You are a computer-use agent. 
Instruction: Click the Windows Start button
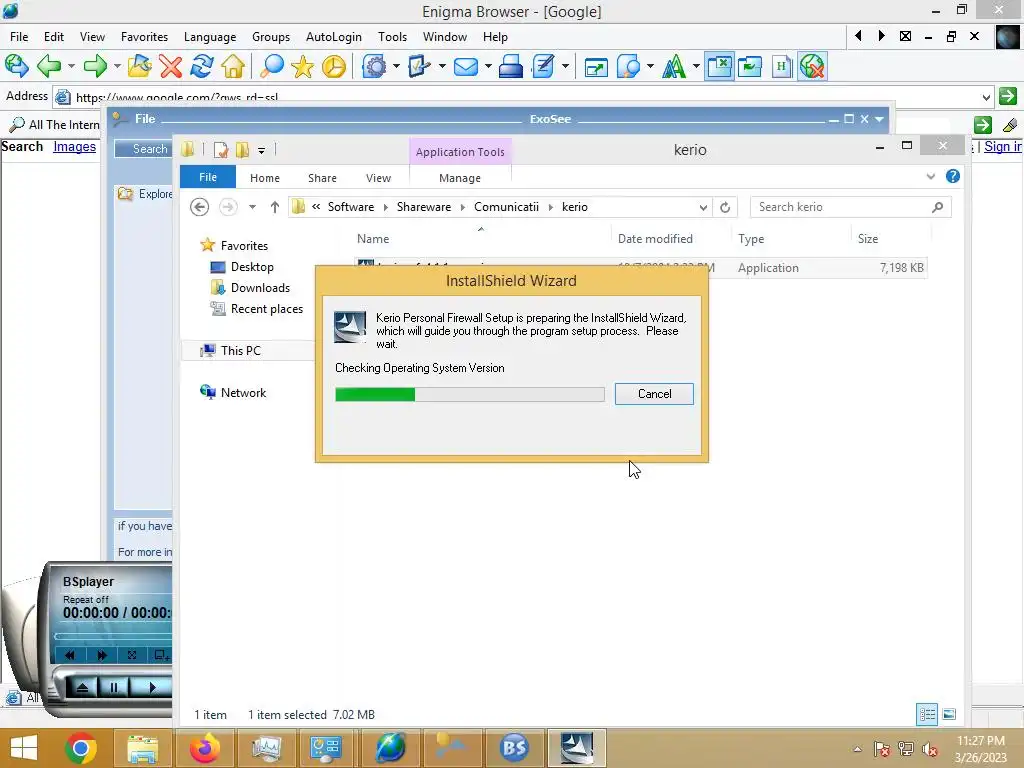[x=24, y=748]
